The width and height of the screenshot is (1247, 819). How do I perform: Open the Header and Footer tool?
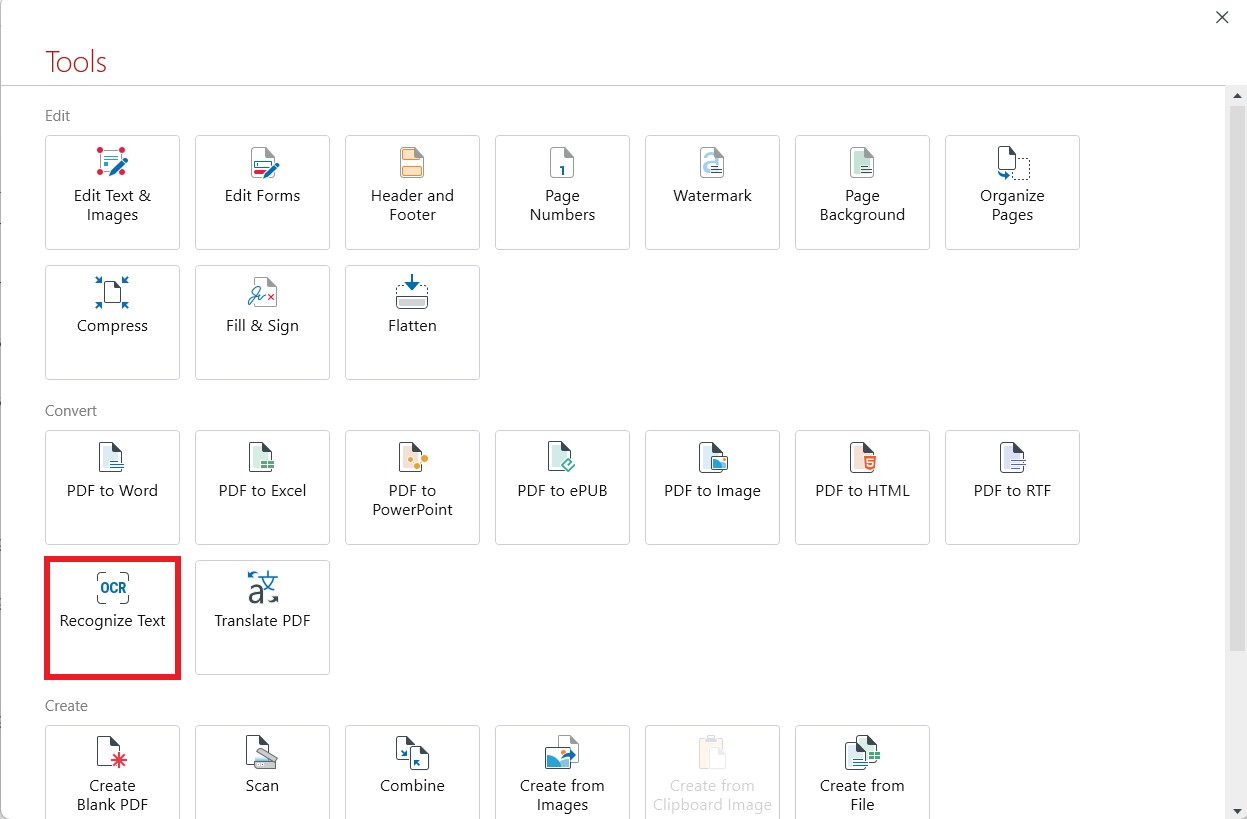click(x=412, y=192)
